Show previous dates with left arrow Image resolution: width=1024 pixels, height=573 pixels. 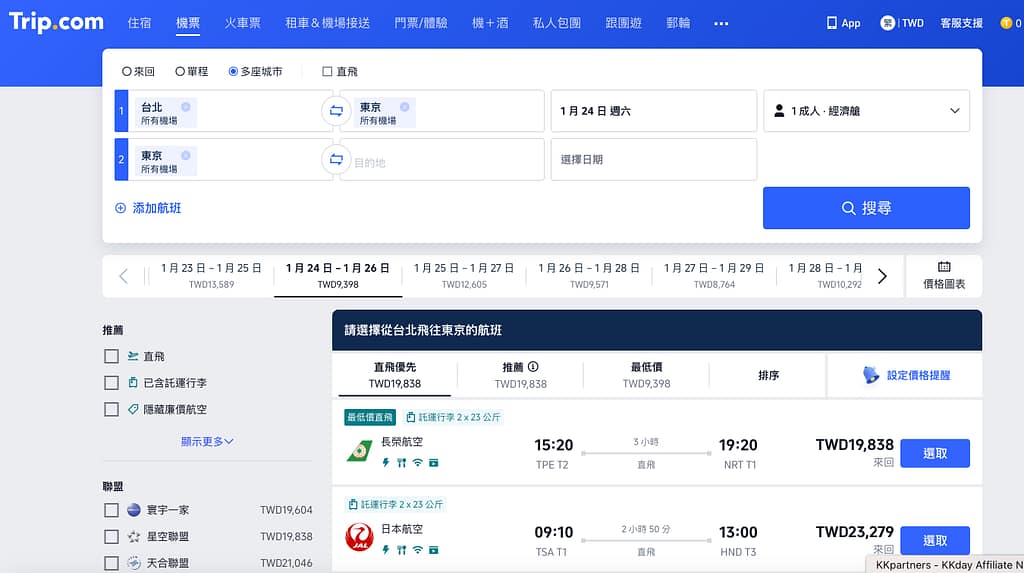coord(123,276)
